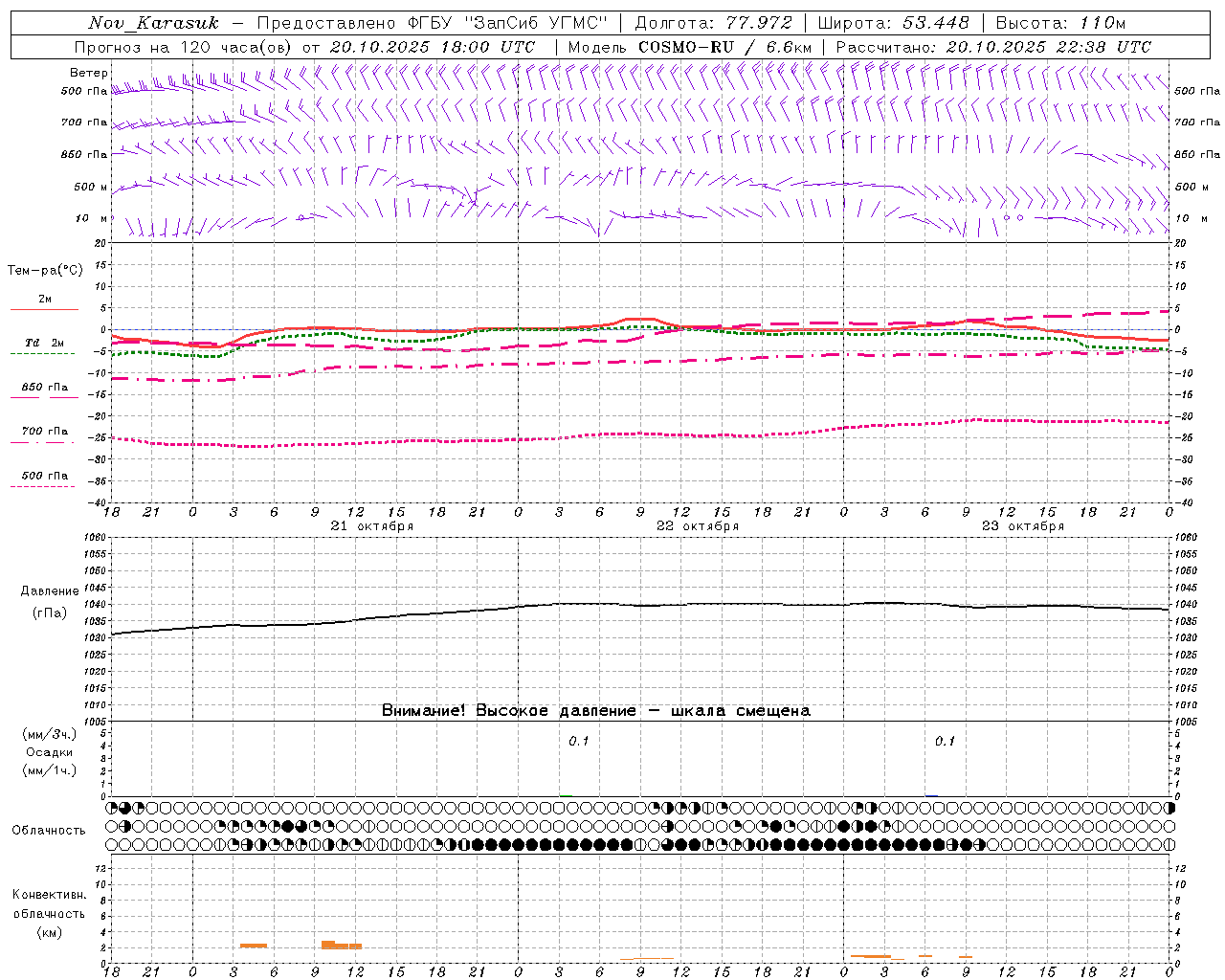Viewport: 1225px width, 980px height.
Task: Click the 0.1 precipitation value on 22 октября
Action: [579, 742]
